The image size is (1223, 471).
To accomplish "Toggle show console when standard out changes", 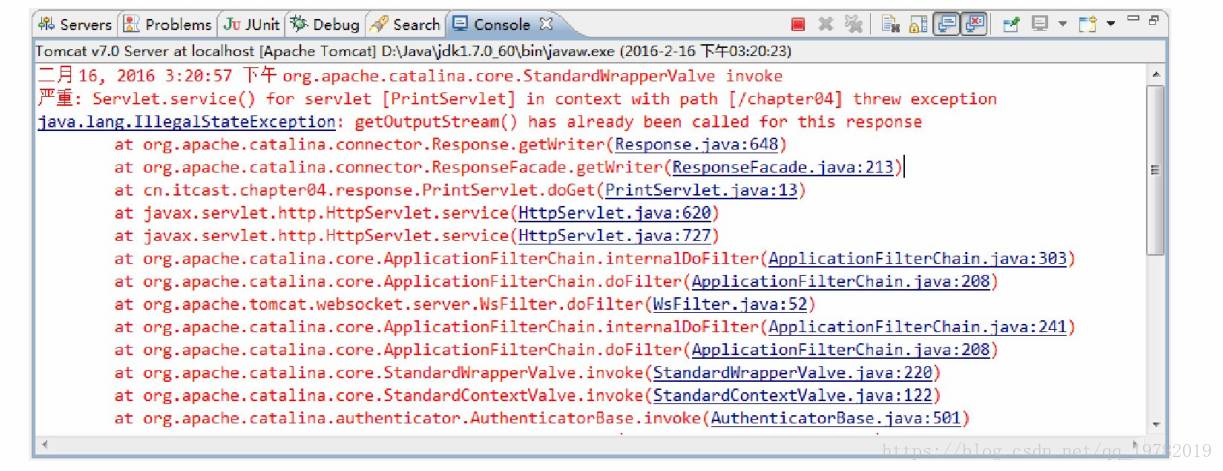I will click(x=946, y=24).
